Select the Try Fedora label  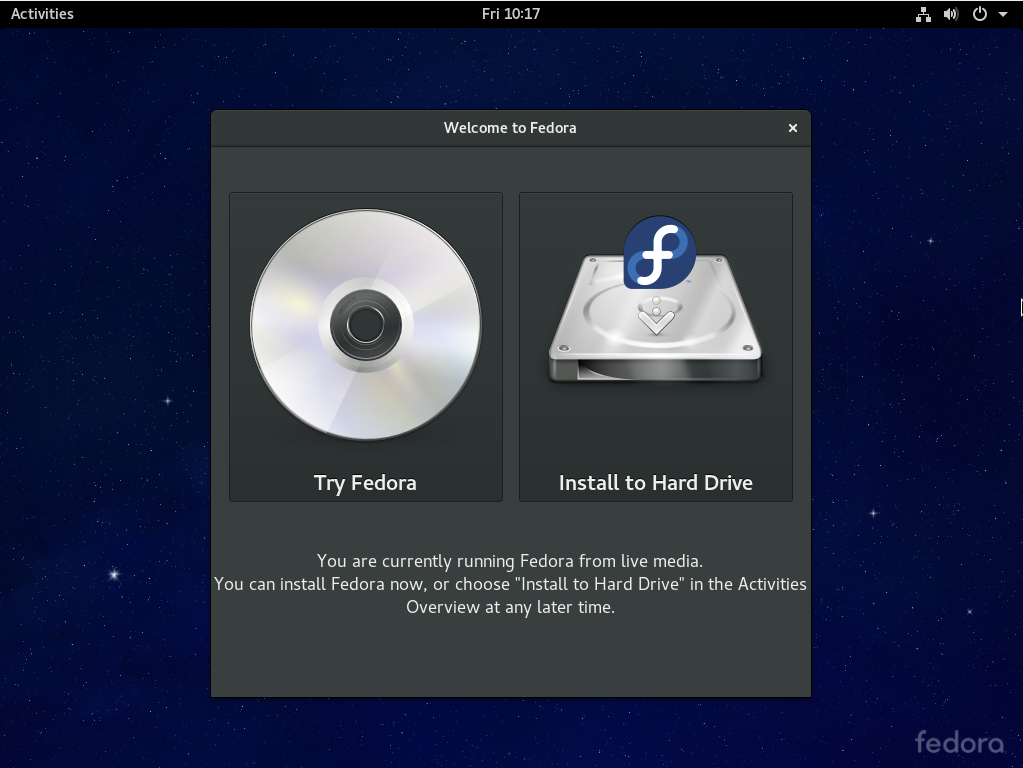365,483
